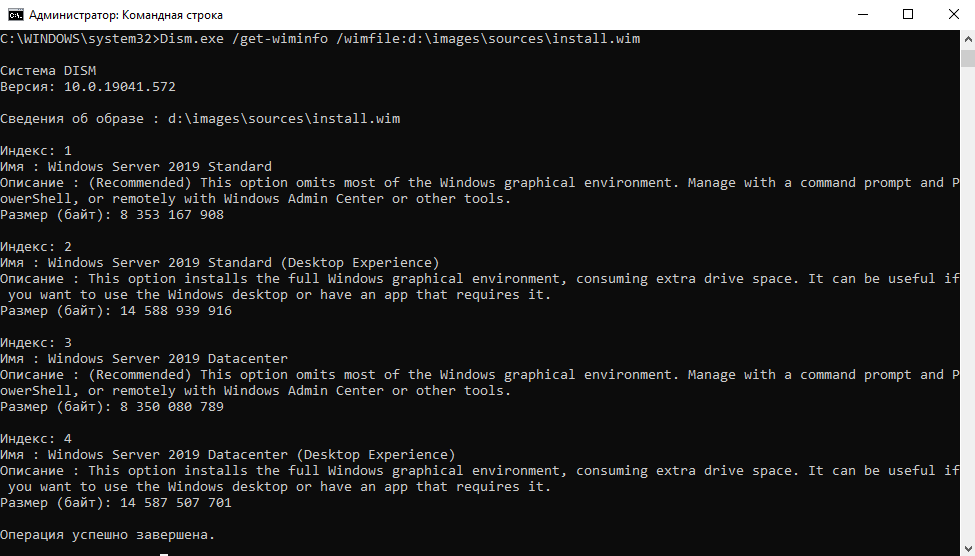
Task: Click the empty scrollbar track below thumb
Action: tap(968, 305)
